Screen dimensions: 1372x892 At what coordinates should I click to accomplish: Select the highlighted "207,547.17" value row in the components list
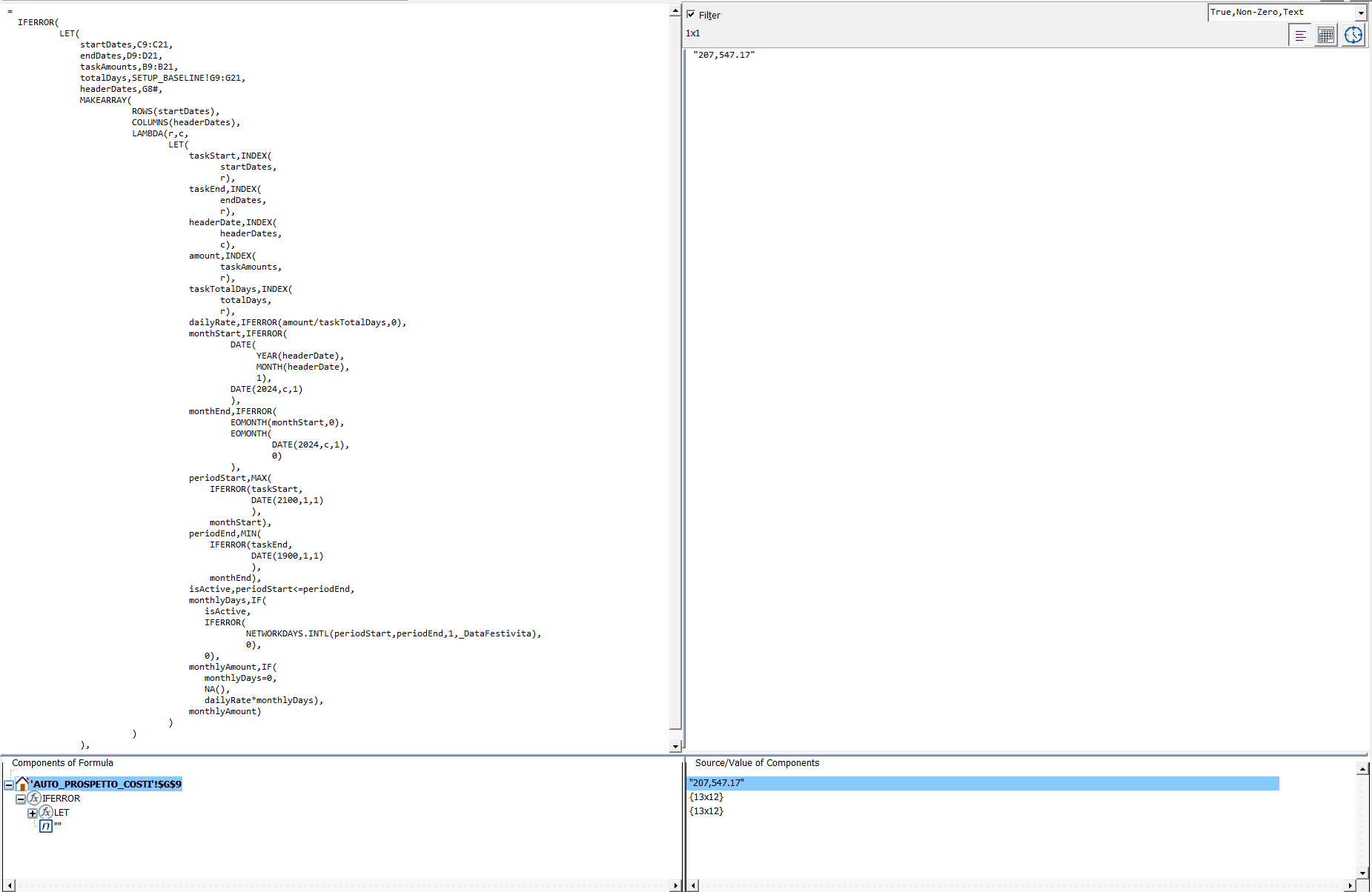coord(983,783)
